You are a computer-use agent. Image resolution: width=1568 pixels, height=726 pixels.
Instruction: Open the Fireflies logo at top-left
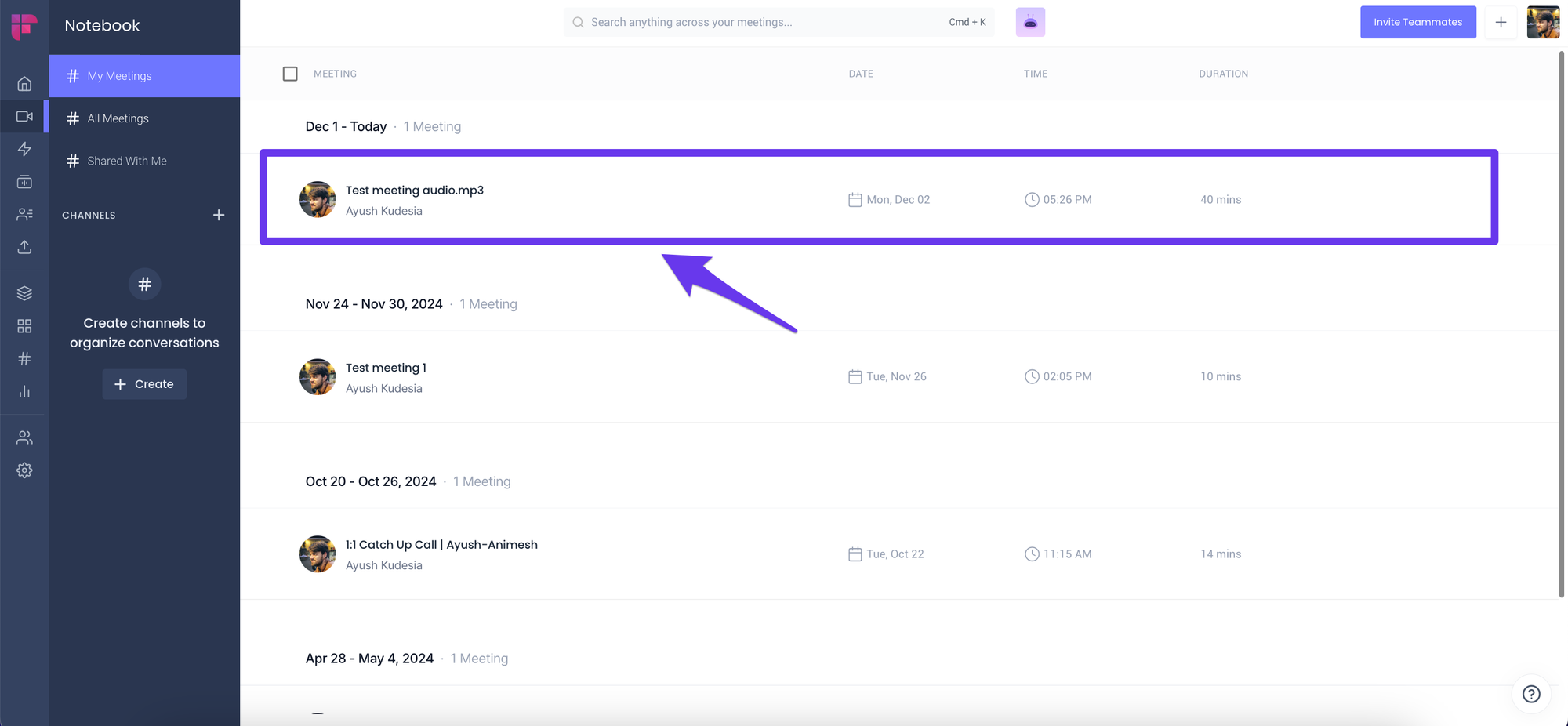(24, 26)
